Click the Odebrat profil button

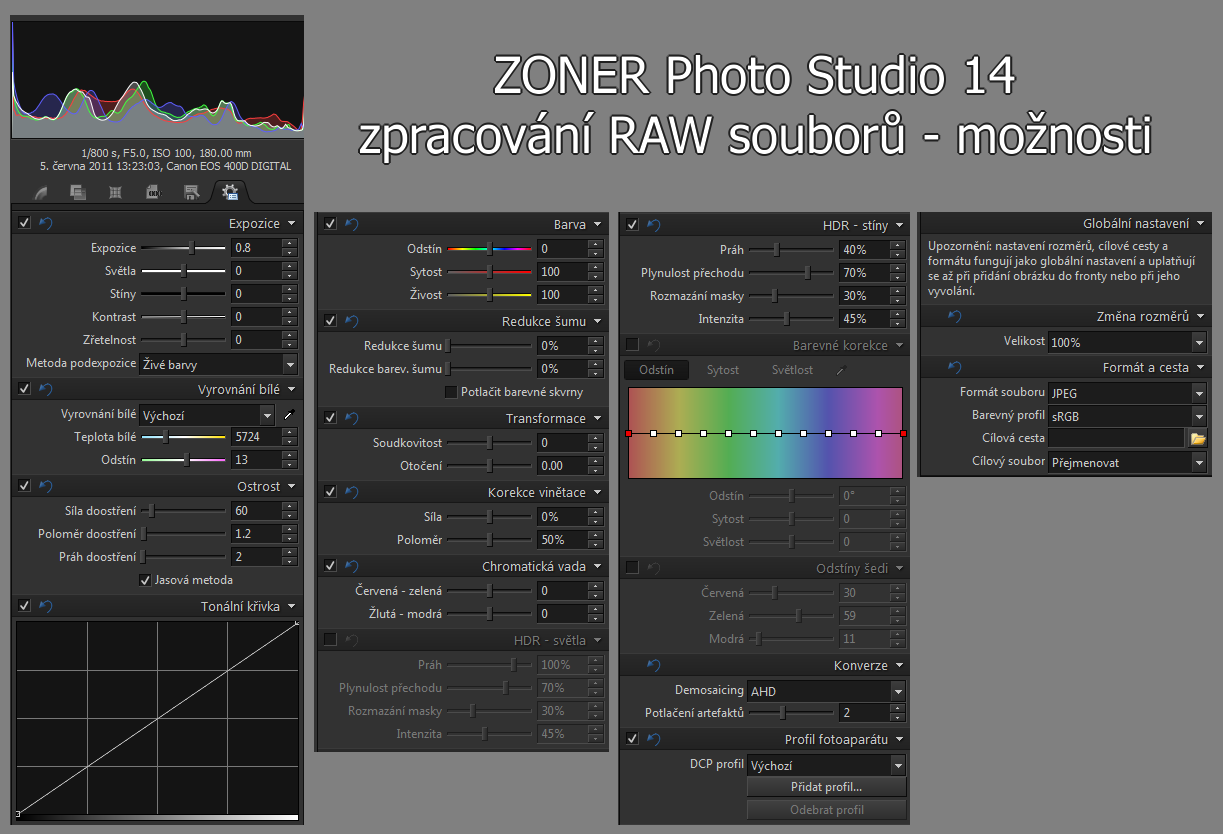coord(826,810)
